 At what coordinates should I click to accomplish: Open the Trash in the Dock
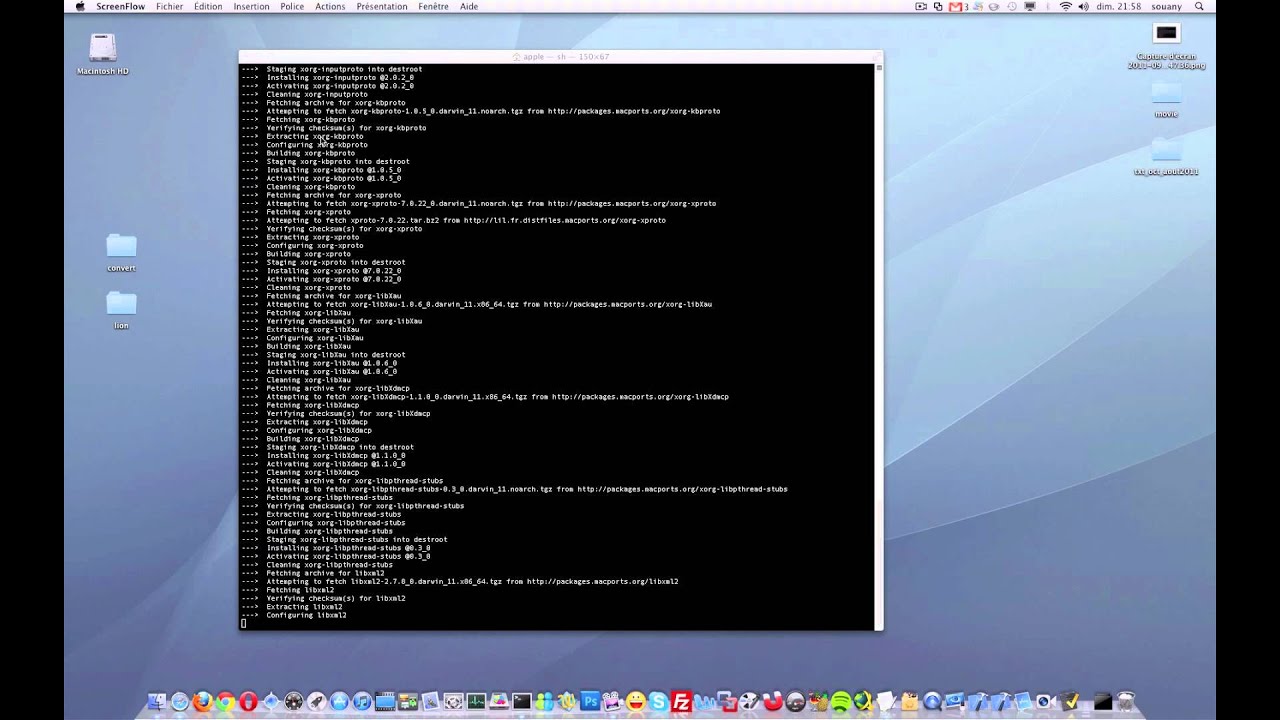tap(1124, 702)
